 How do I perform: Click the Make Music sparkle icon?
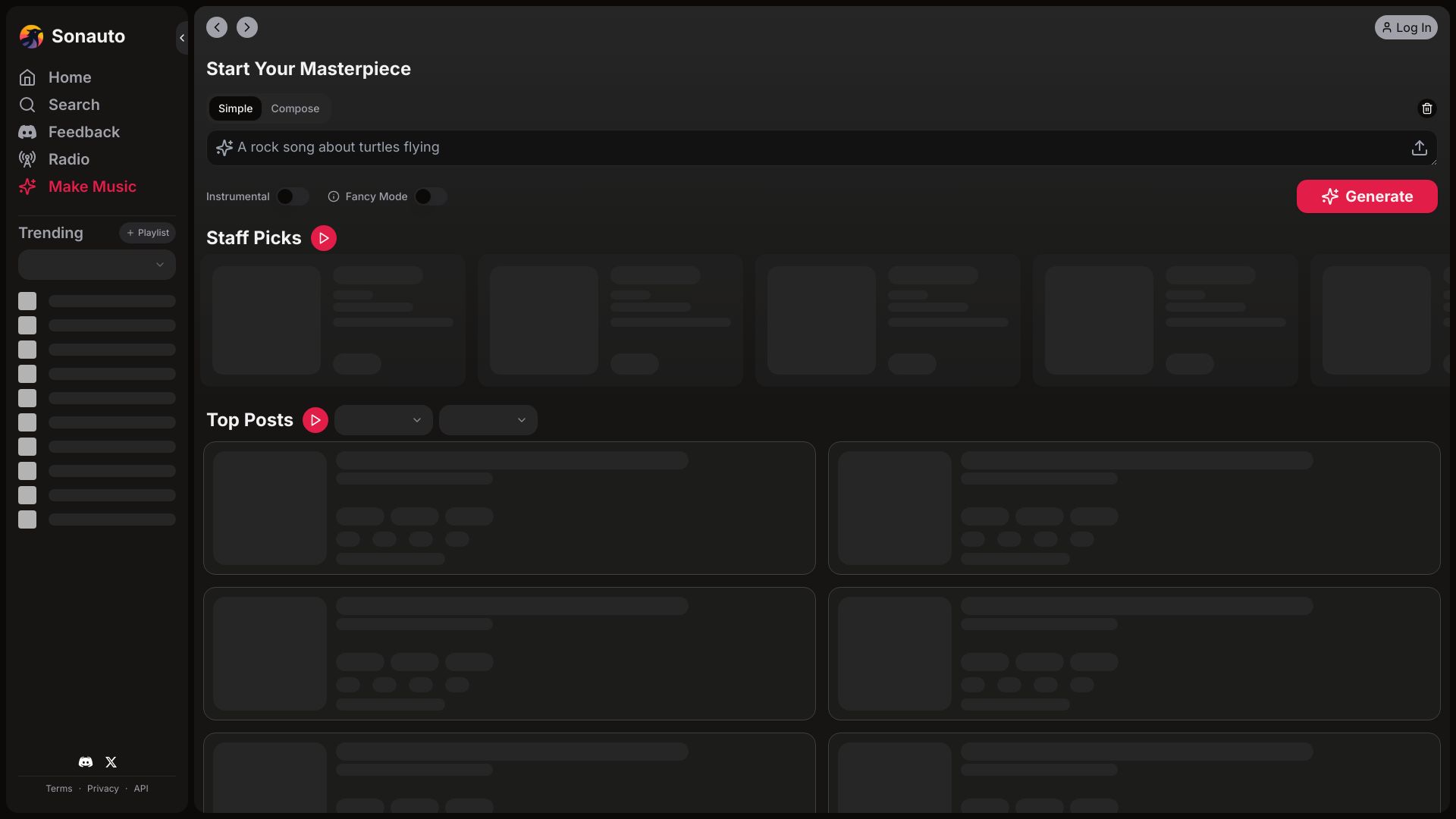click(27, 187)
